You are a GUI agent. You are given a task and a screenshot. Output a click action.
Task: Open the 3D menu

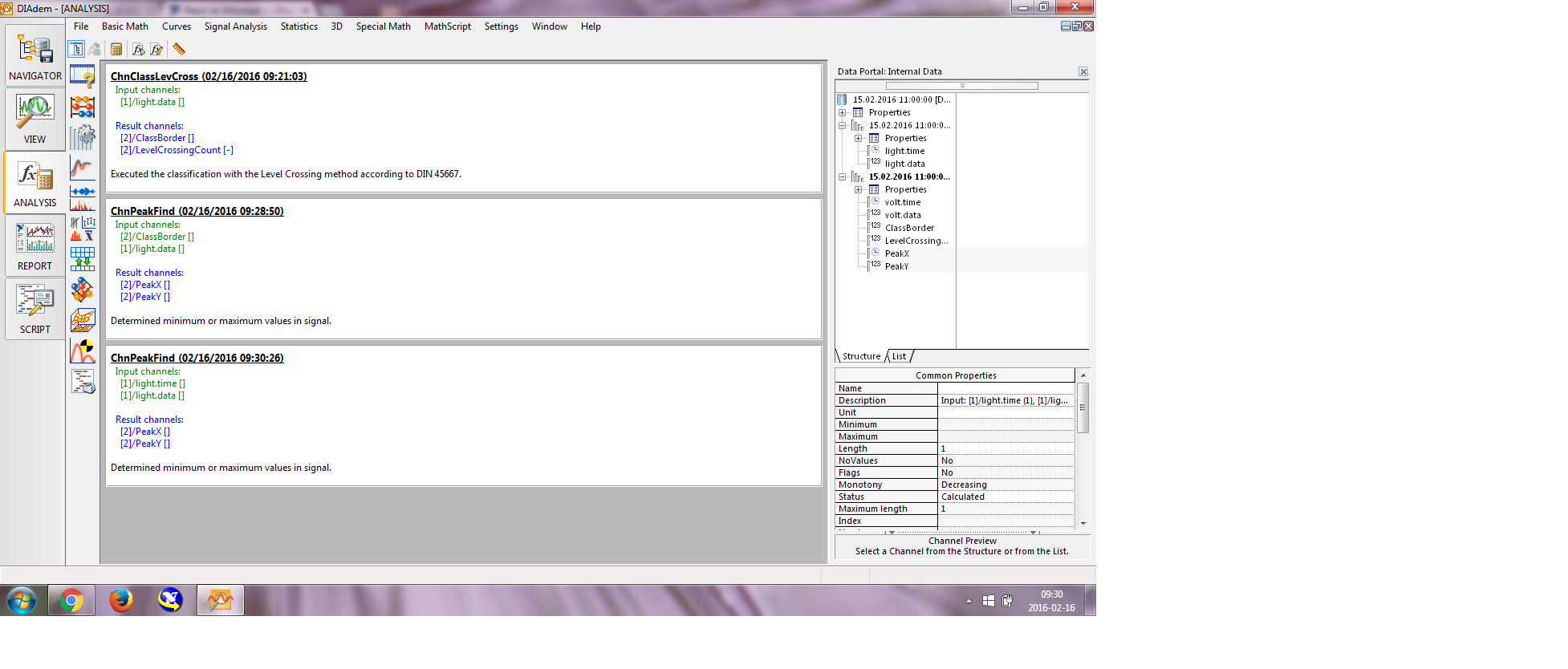(337, 26)
